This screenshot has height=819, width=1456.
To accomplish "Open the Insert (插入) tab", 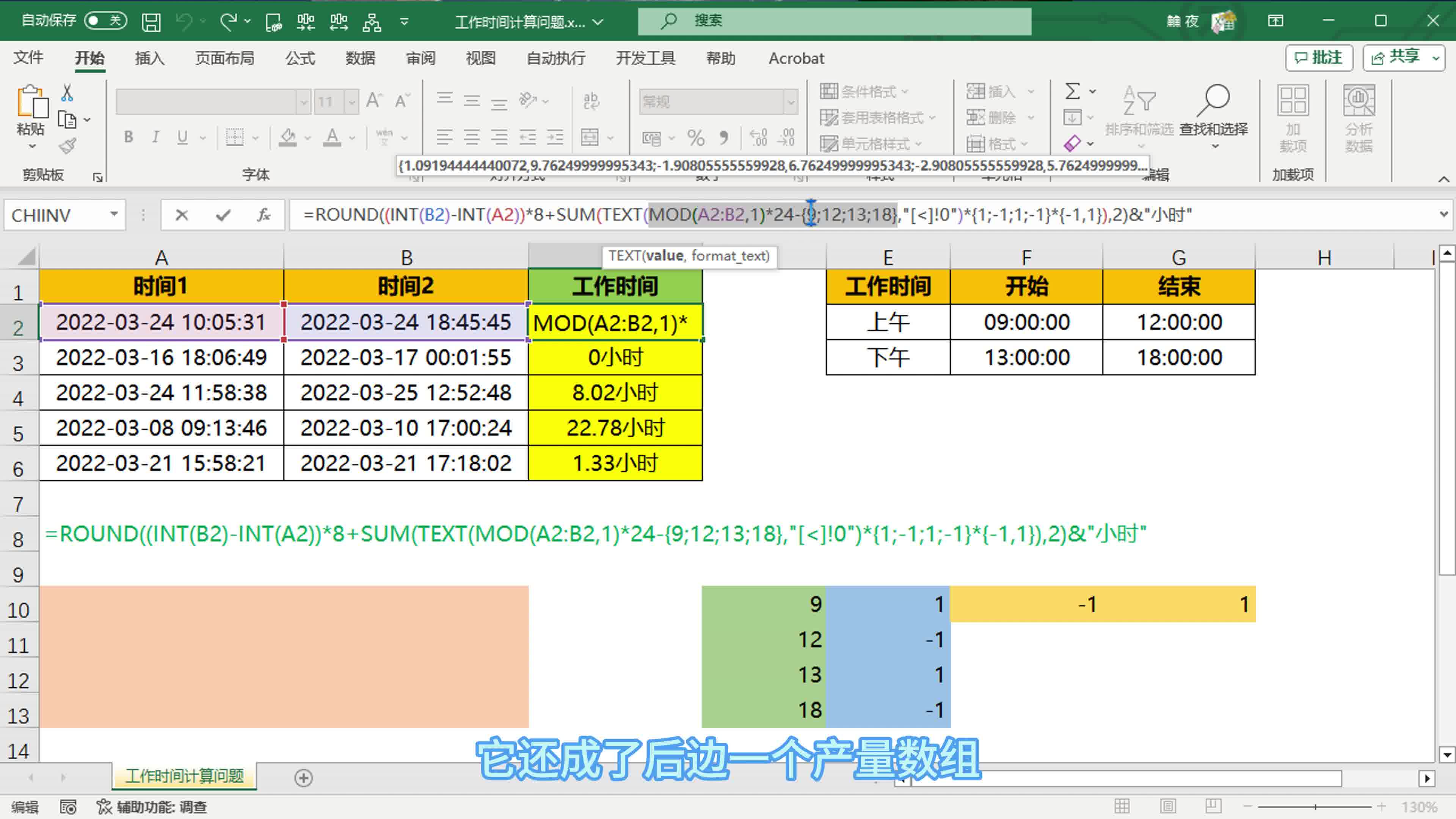I will tap(149, 58).
